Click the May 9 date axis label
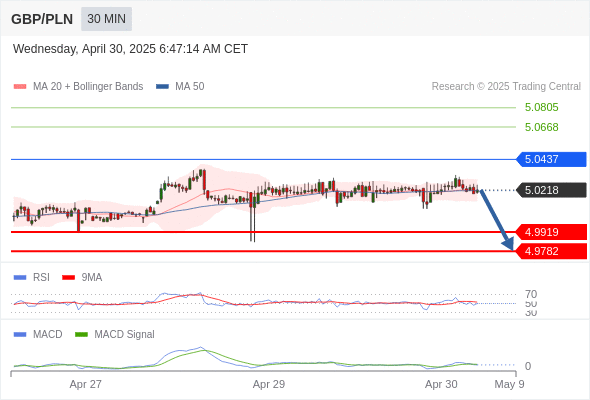 pos(509,384)
